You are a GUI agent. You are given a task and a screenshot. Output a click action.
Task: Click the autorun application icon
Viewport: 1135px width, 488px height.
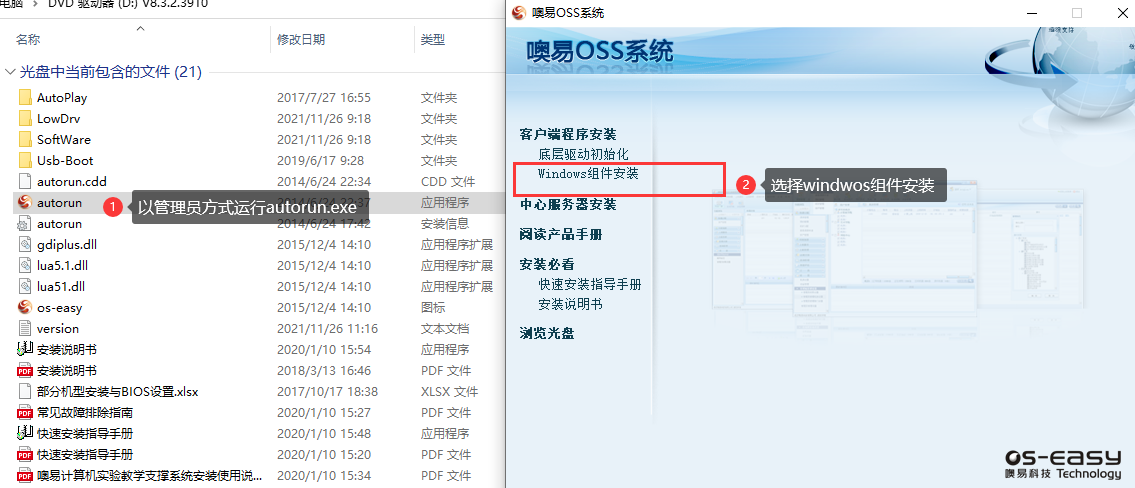click(x=26, y=203)
